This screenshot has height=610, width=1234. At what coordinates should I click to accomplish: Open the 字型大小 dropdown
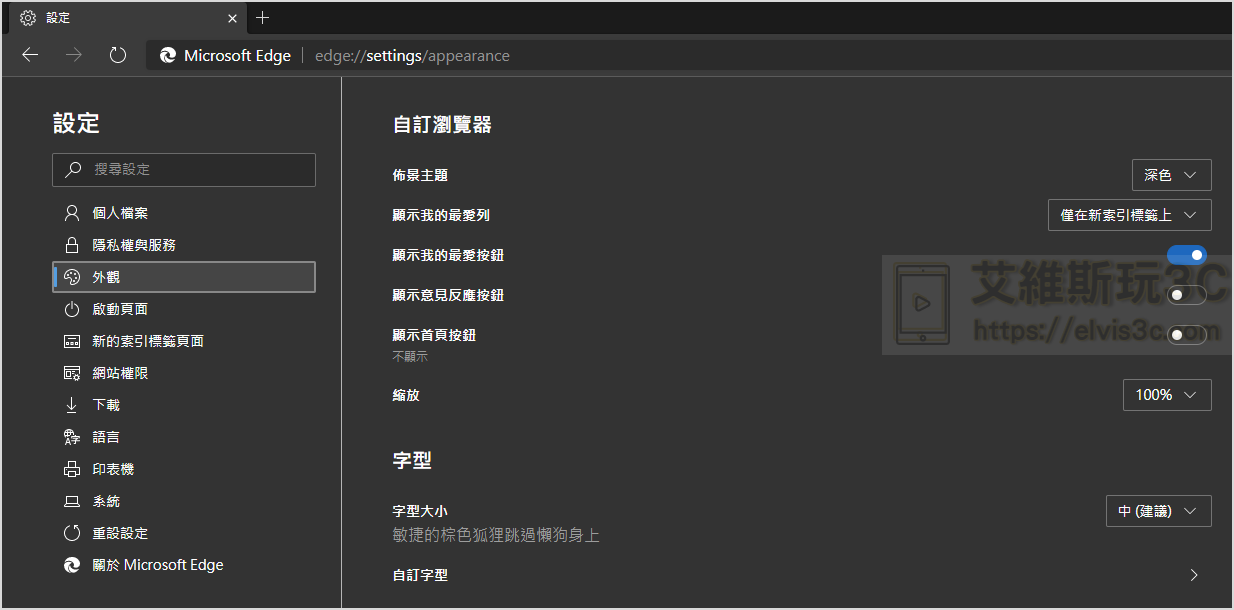[x=1158, y=511]
